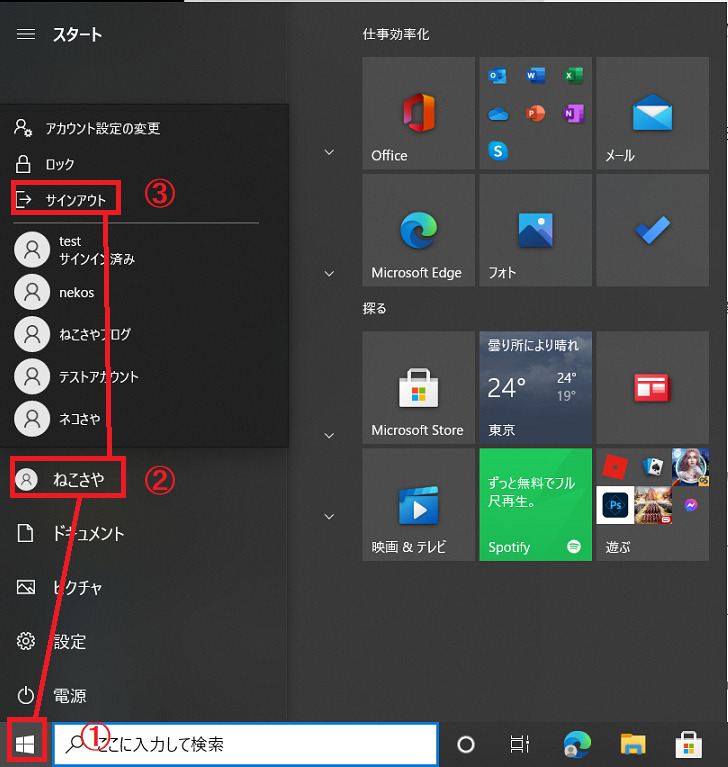Open Skype from the Office apps folder tile
This screenshot has height=767, width=728.
point(498,151)
